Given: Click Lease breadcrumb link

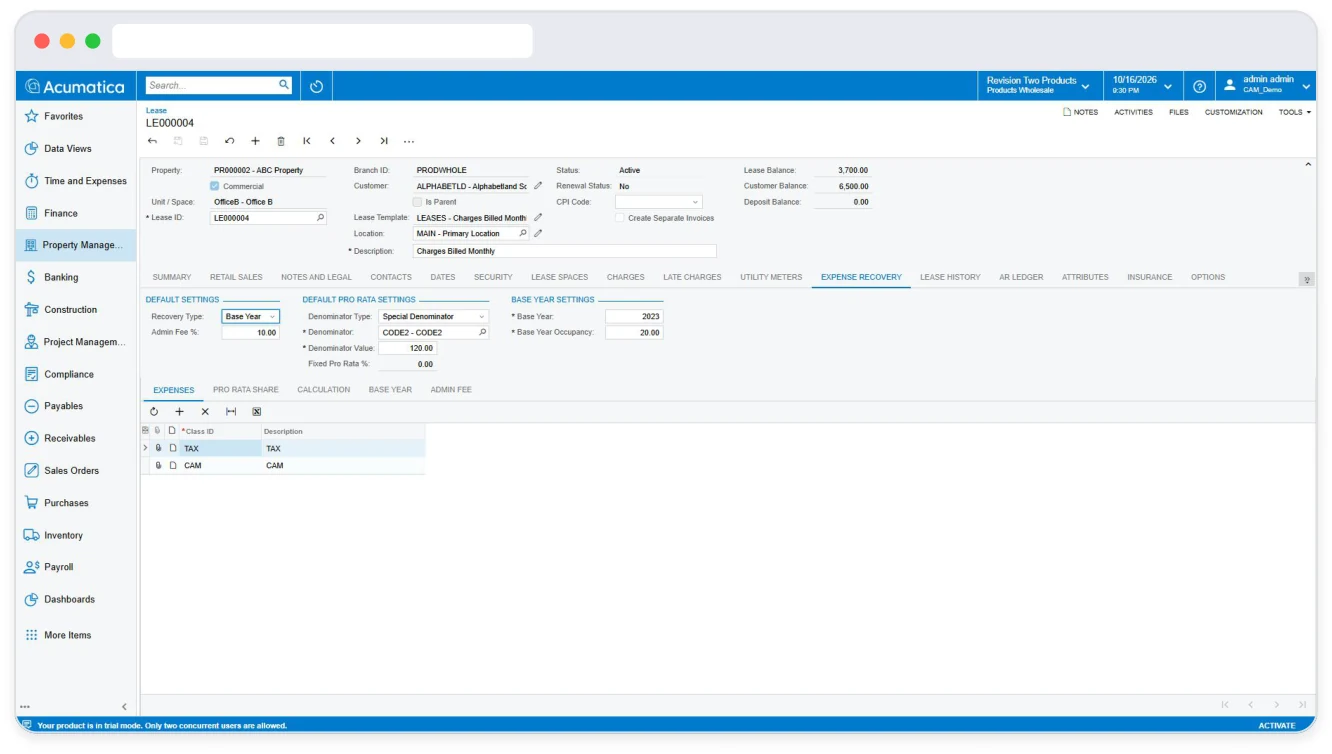Looking at the screenshot, I should (x=156, y=110).
